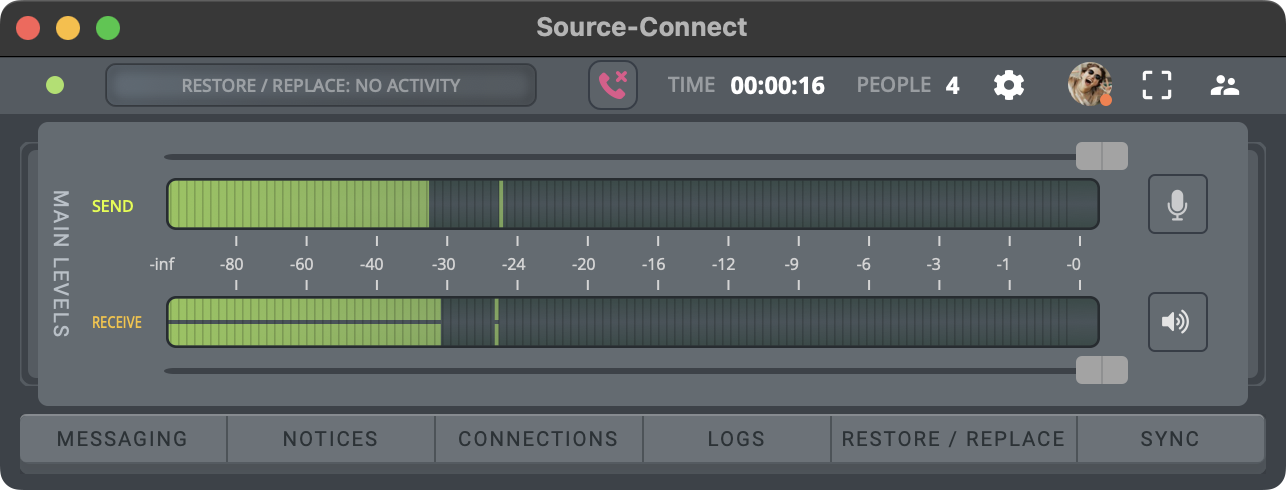Open the Logs tab
The image size is (1286, 490).
click(736, 439)
